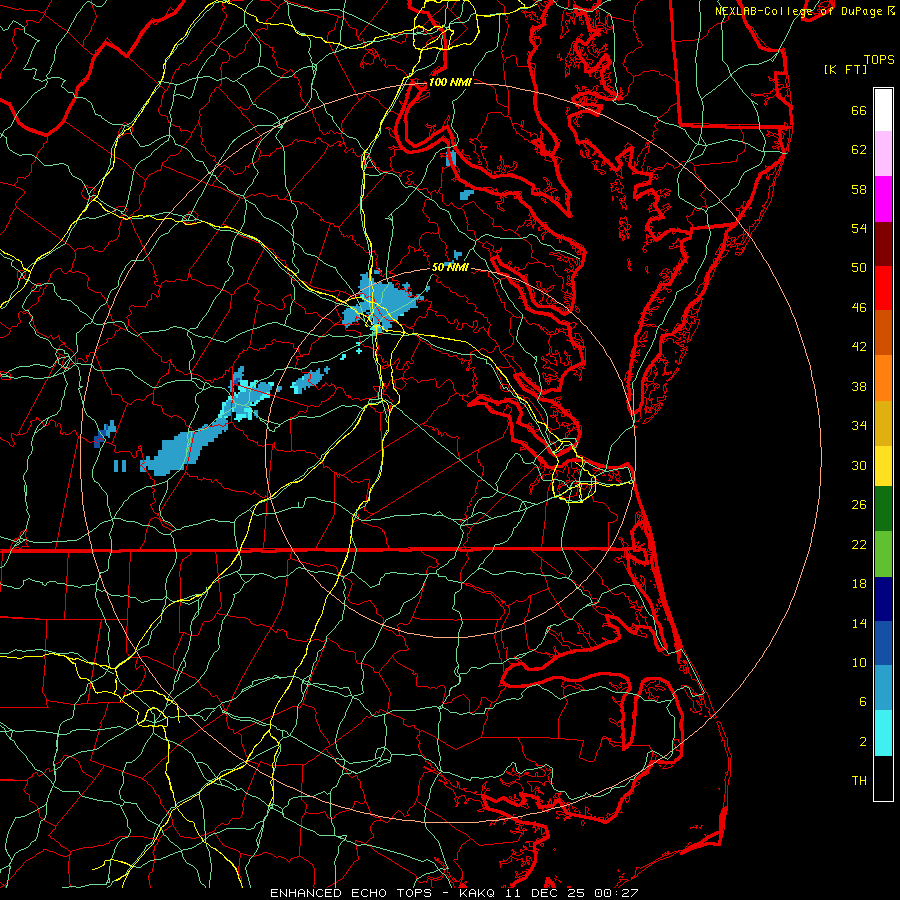This screenshot has height=900, width=900.
Task: Pick the bright orange legend swatch
Action: click(883, 378)
